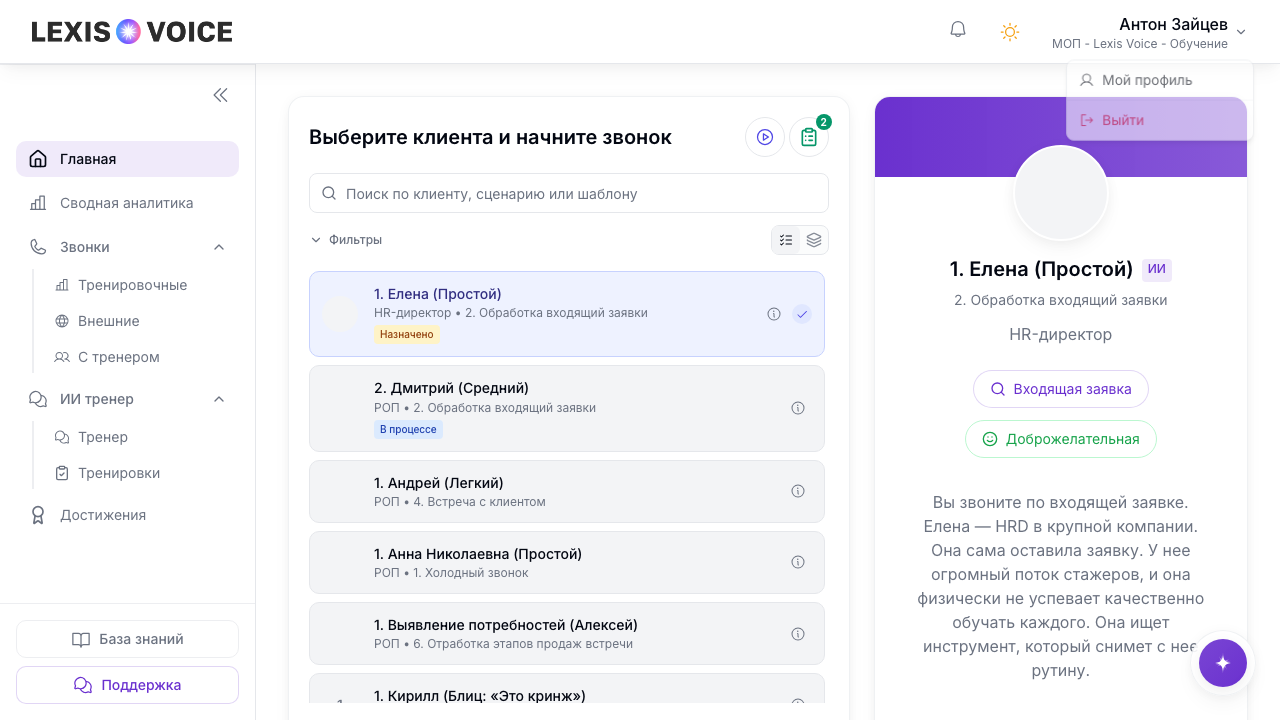The width and height of the screenshot is (1280, 720).
Task: Select 1. Выявление потребностей (Алексей)
Action: (567, 633)
